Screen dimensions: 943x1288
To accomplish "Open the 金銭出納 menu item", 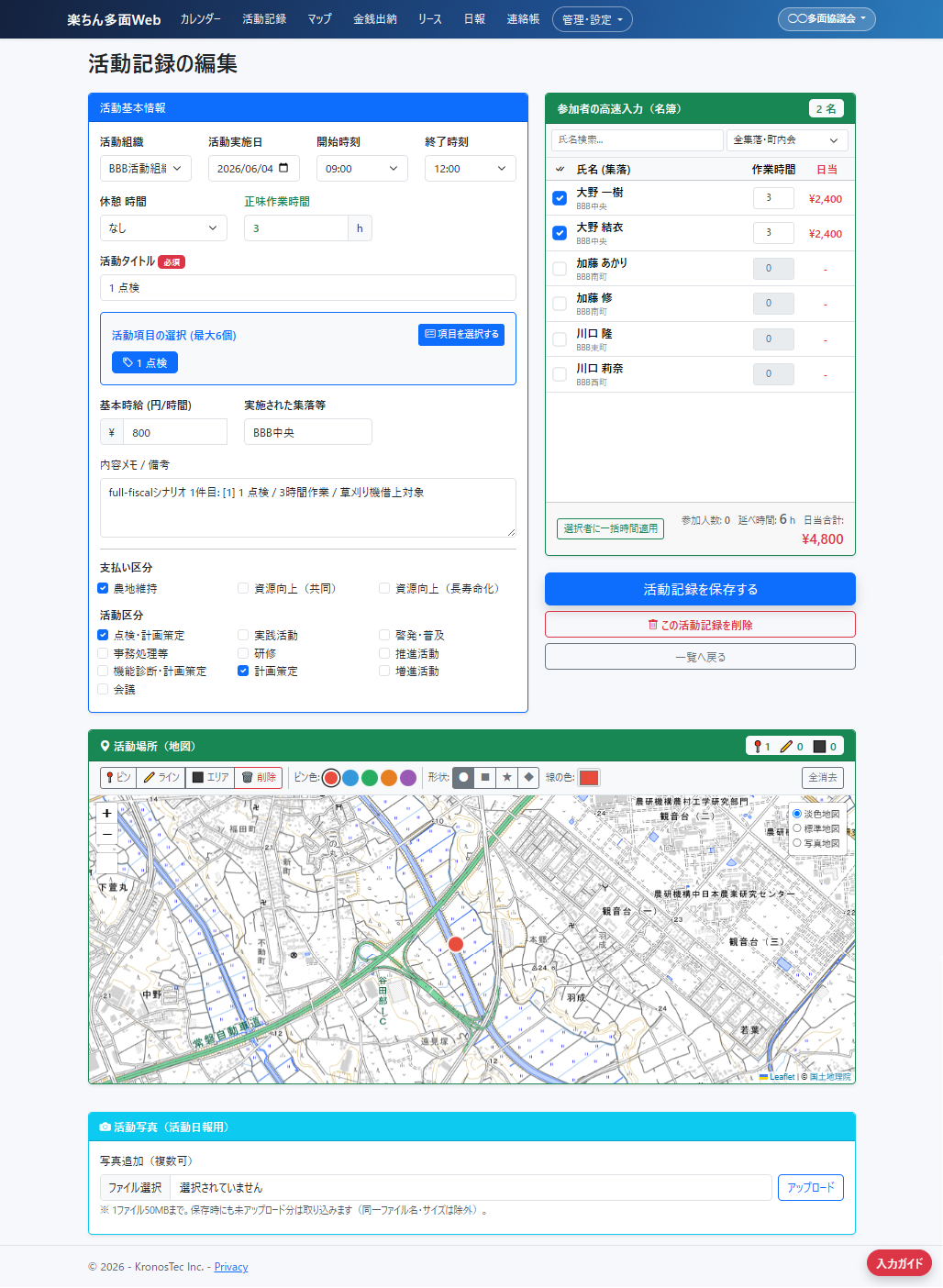I will 375,19.
